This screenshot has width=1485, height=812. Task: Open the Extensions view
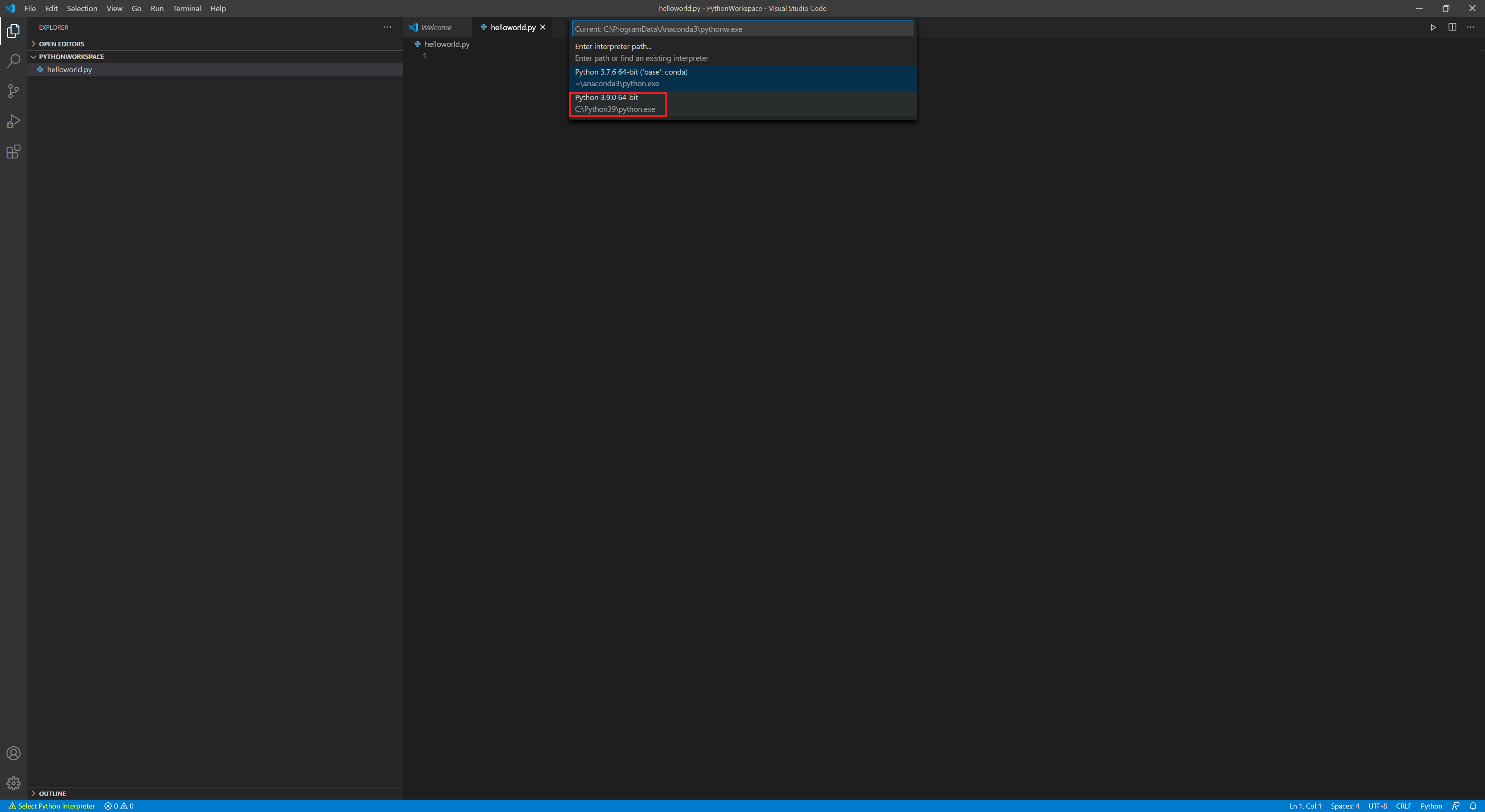coord(13,152)
